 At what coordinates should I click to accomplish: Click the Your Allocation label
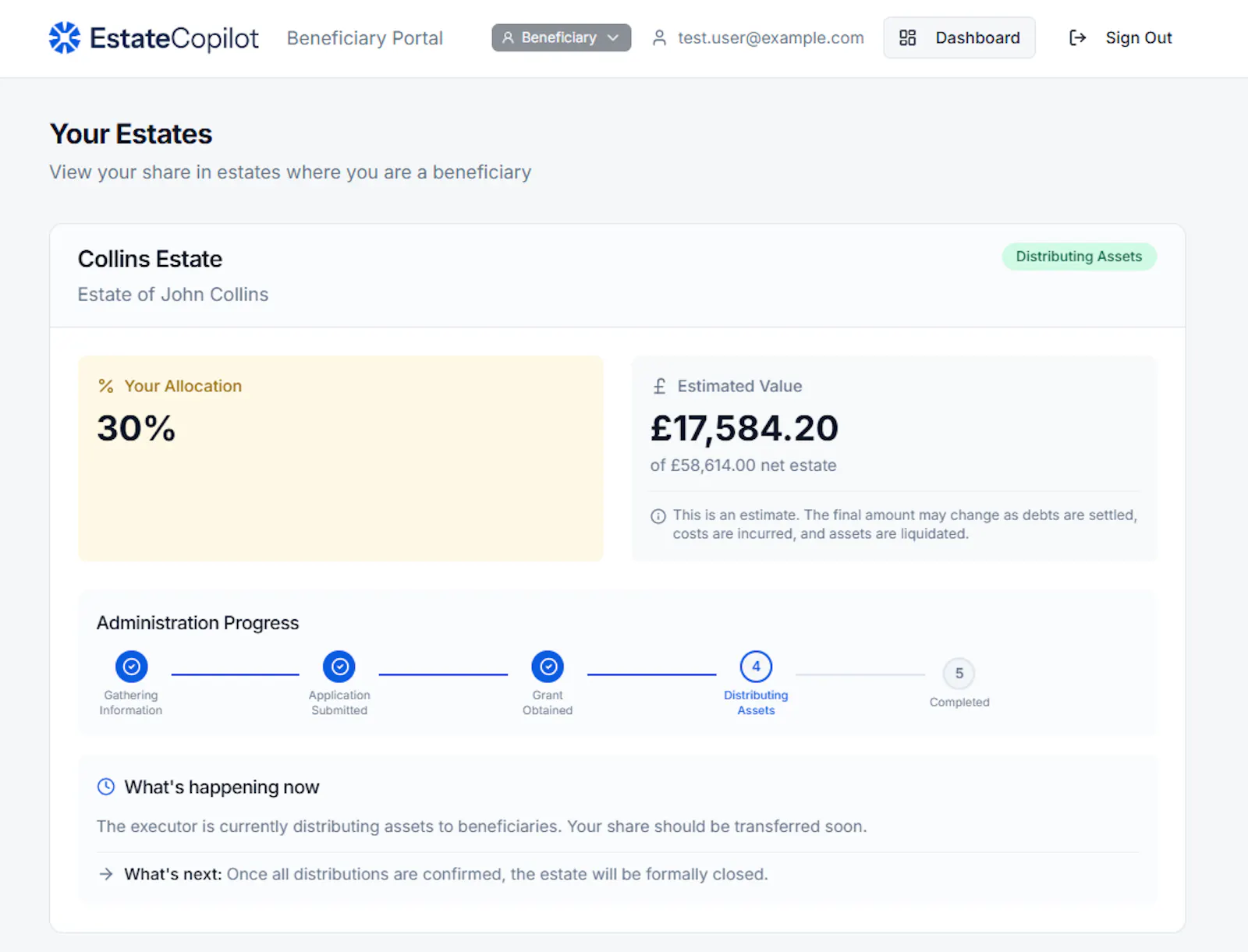point(183,386)
